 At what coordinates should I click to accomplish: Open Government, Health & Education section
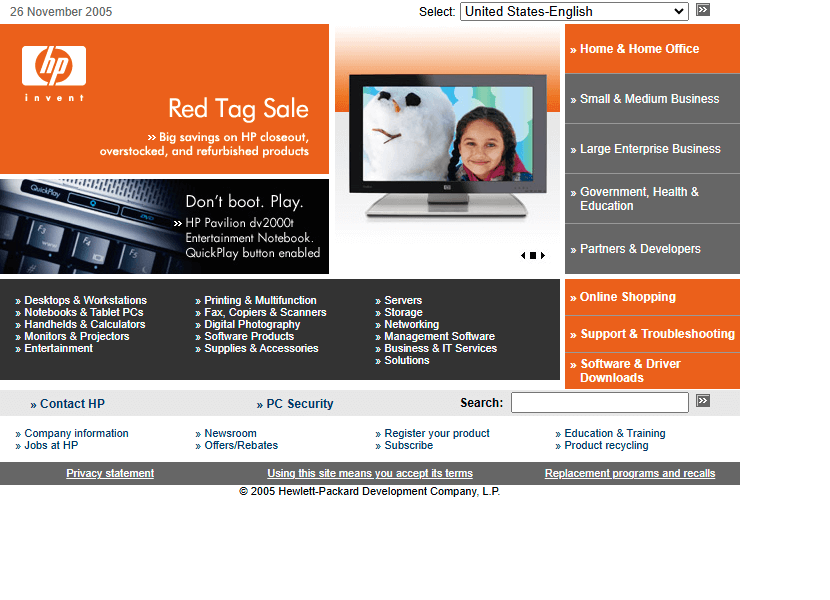pos(652,199)
